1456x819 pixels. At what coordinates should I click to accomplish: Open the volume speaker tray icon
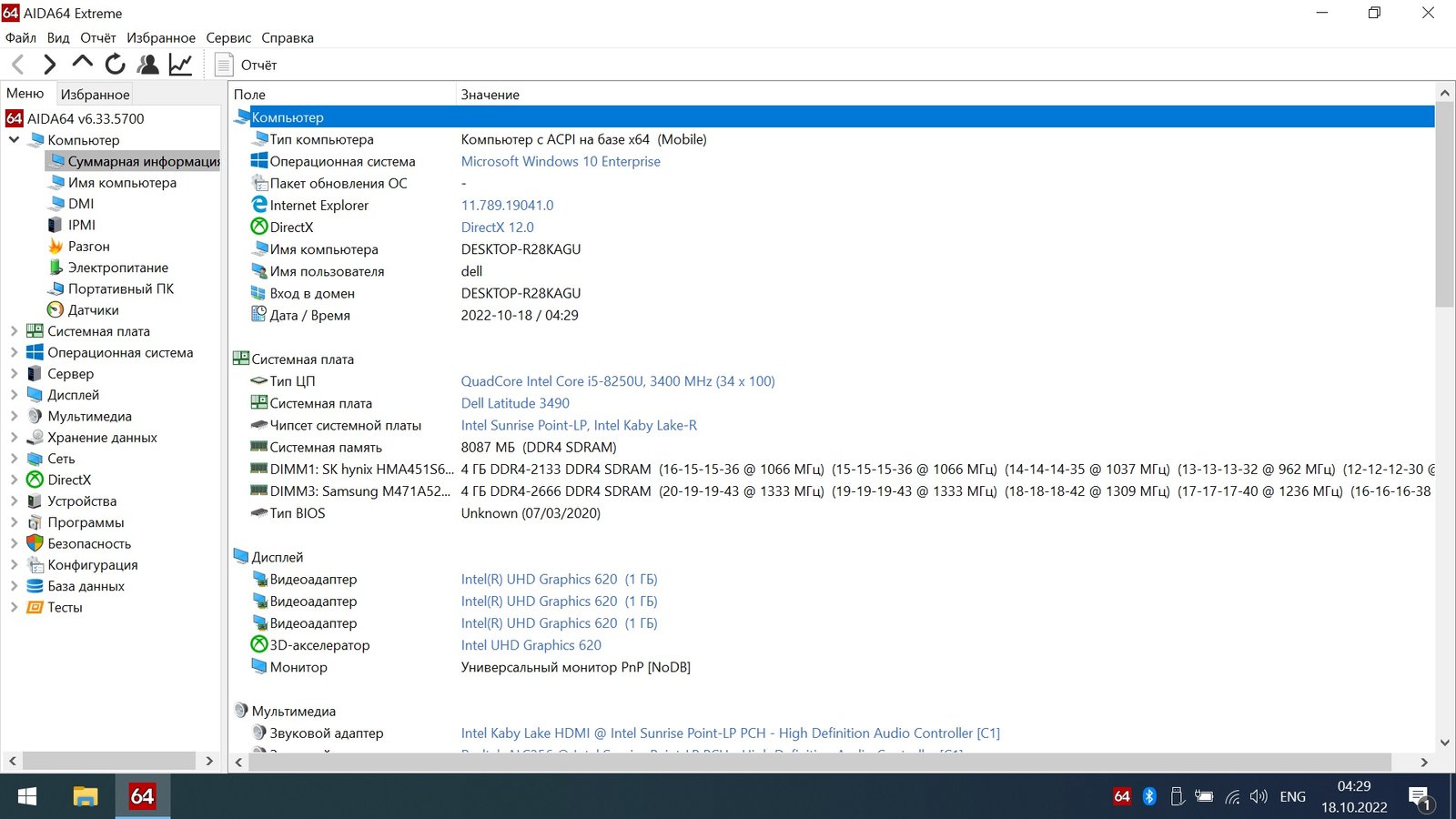[1259, 796]
